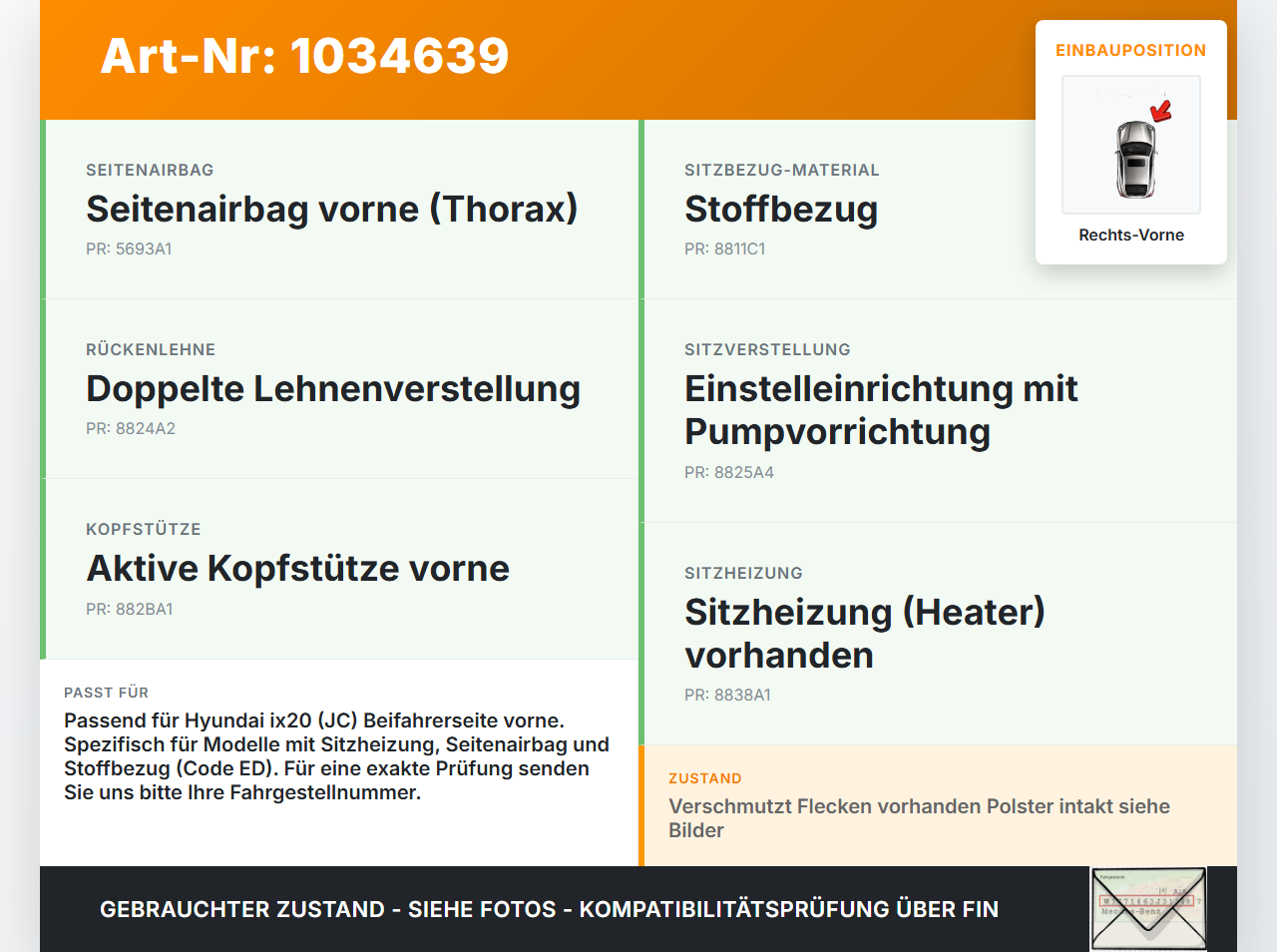Select the 'Aktive Kopfstütze vorne' title
Image resolution: width=1277 pixels, height=952 pixels.
click(298, 568)
